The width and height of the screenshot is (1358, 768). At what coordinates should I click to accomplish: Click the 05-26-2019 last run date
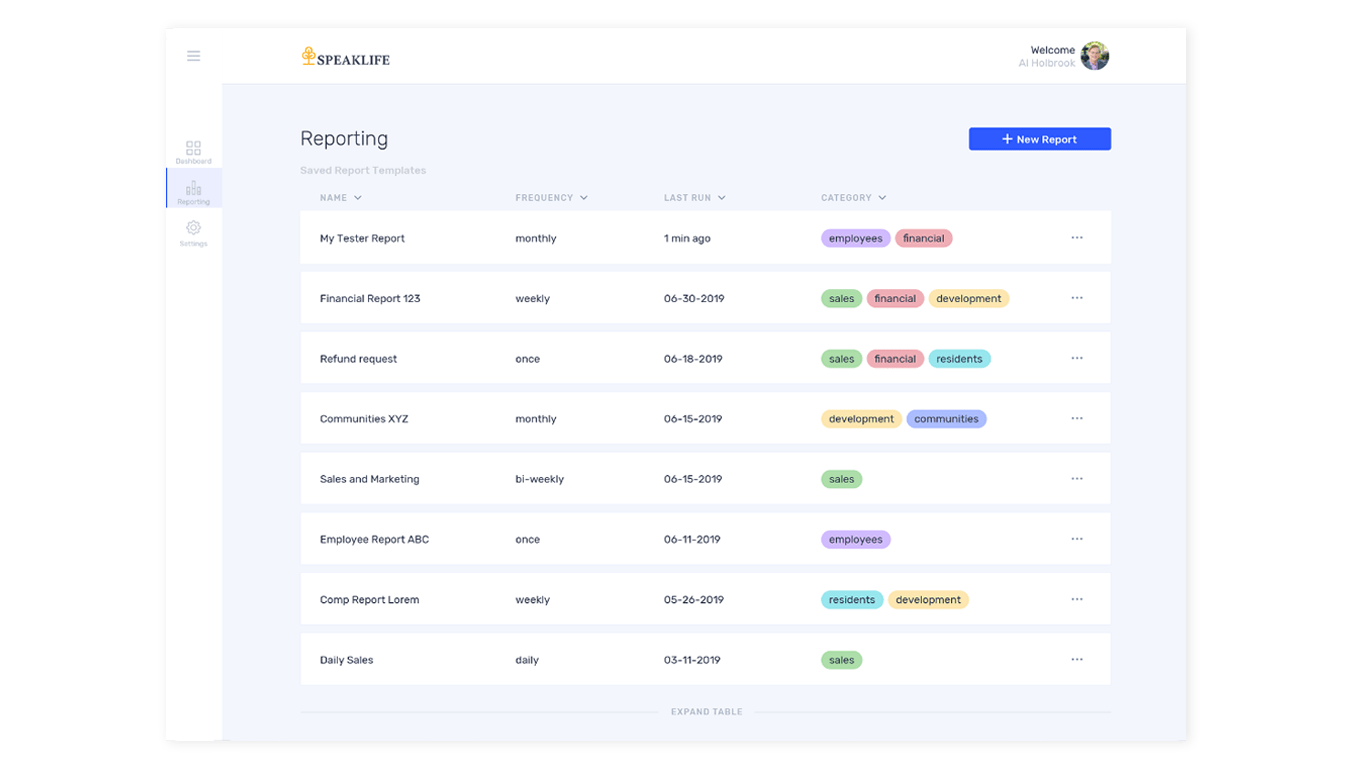694,600
